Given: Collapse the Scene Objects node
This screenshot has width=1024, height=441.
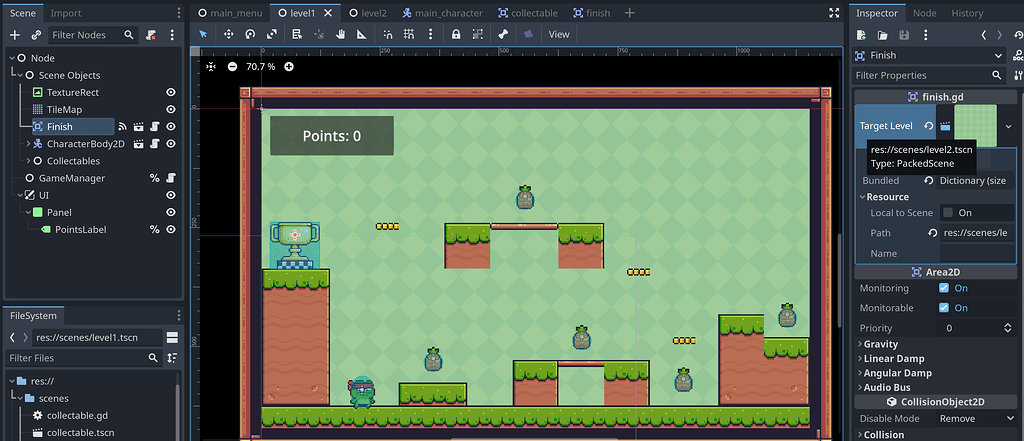Looking at the screenshot, I should pyautogui.click(x=20, y=75).
